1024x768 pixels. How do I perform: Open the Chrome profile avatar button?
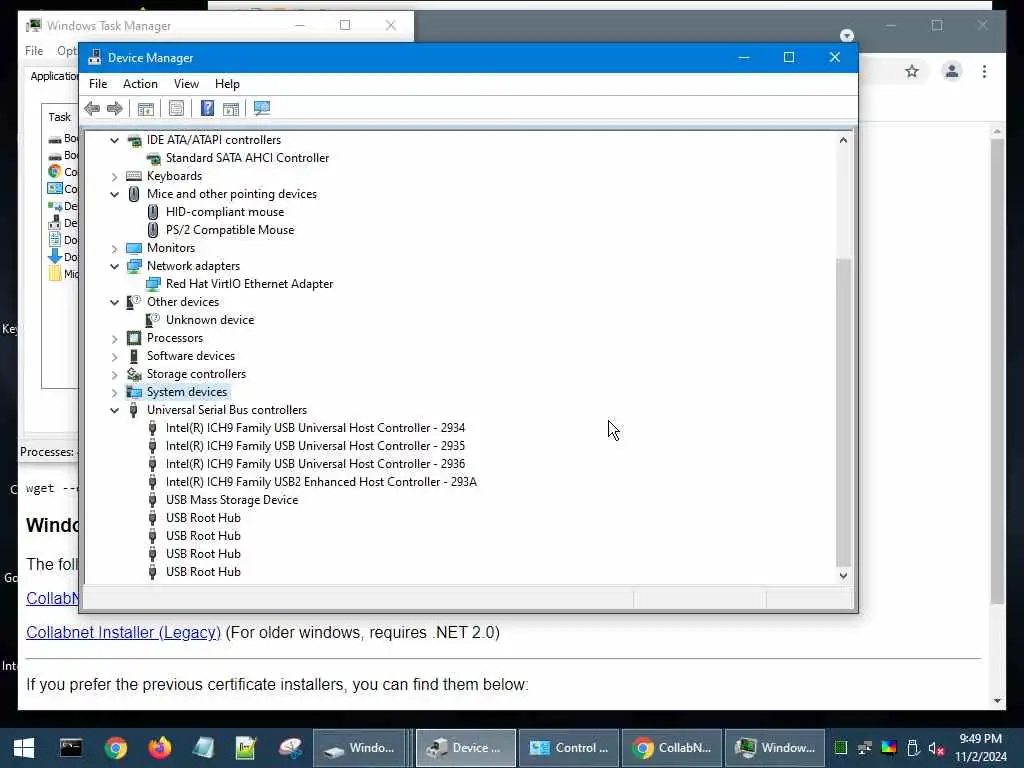pos(952,71)
